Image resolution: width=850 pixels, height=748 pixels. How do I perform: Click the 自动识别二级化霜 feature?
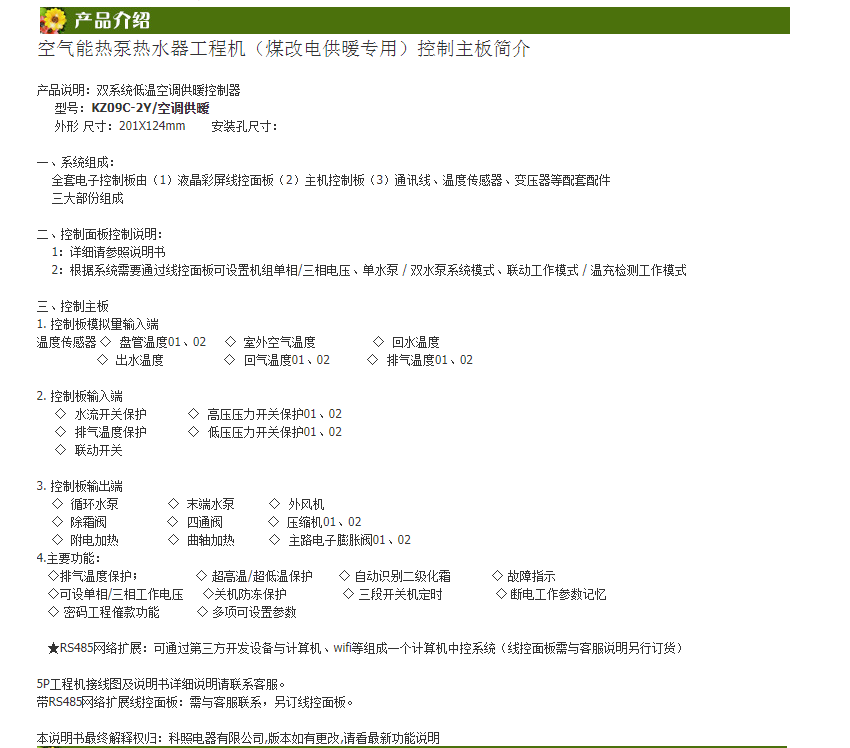point(403,576)
